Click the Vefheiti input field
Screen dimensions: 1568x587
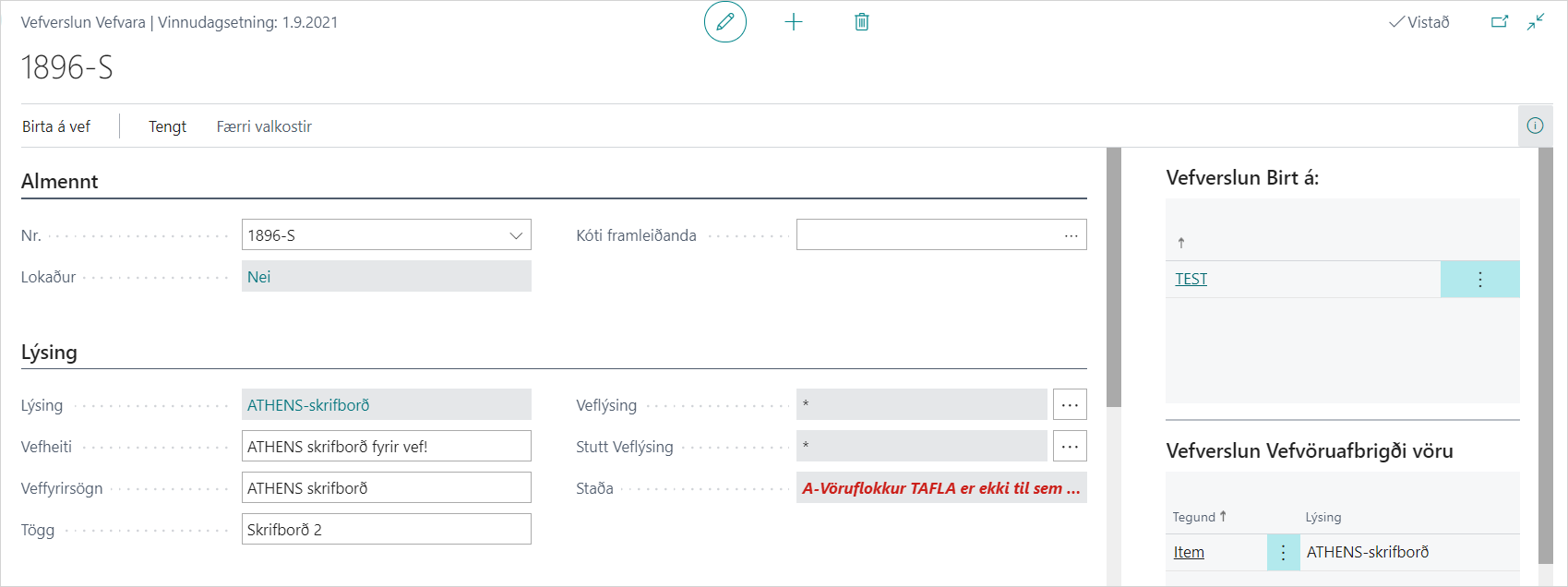386,447
